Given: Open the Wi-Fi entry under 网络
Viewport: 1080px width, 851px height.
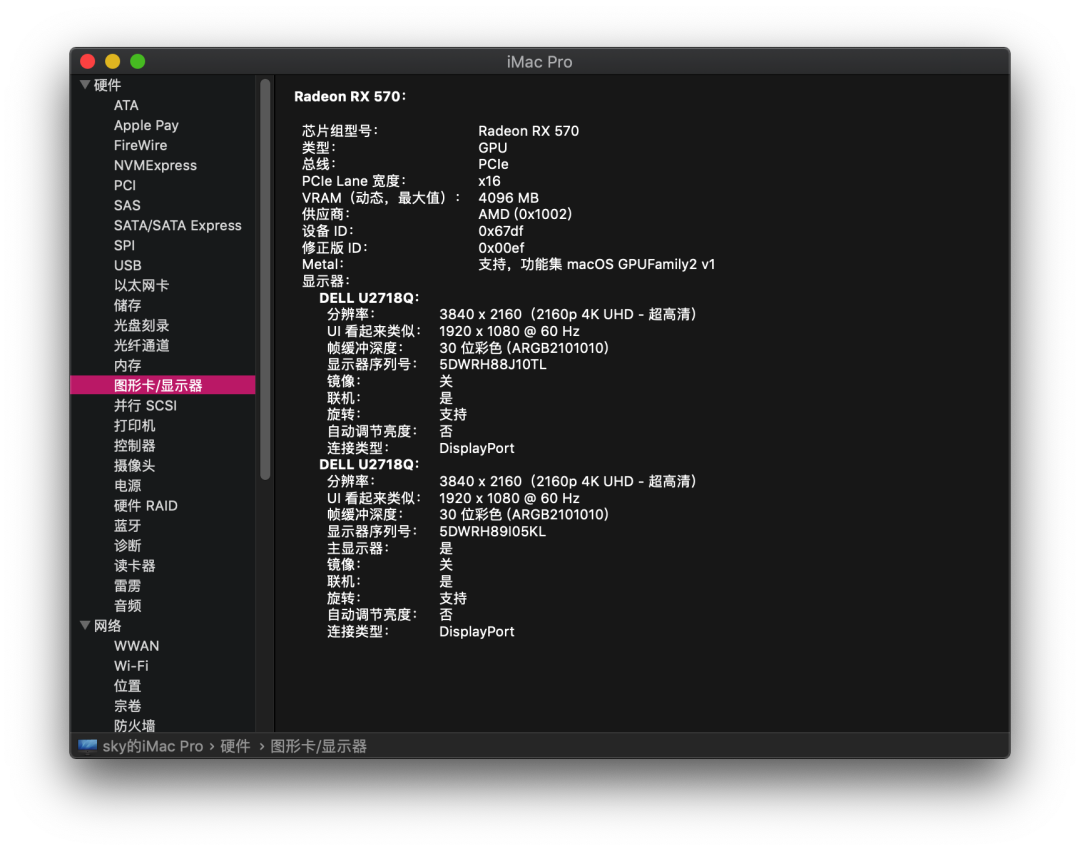Looking at the screenshot, I should coord(131,665).
